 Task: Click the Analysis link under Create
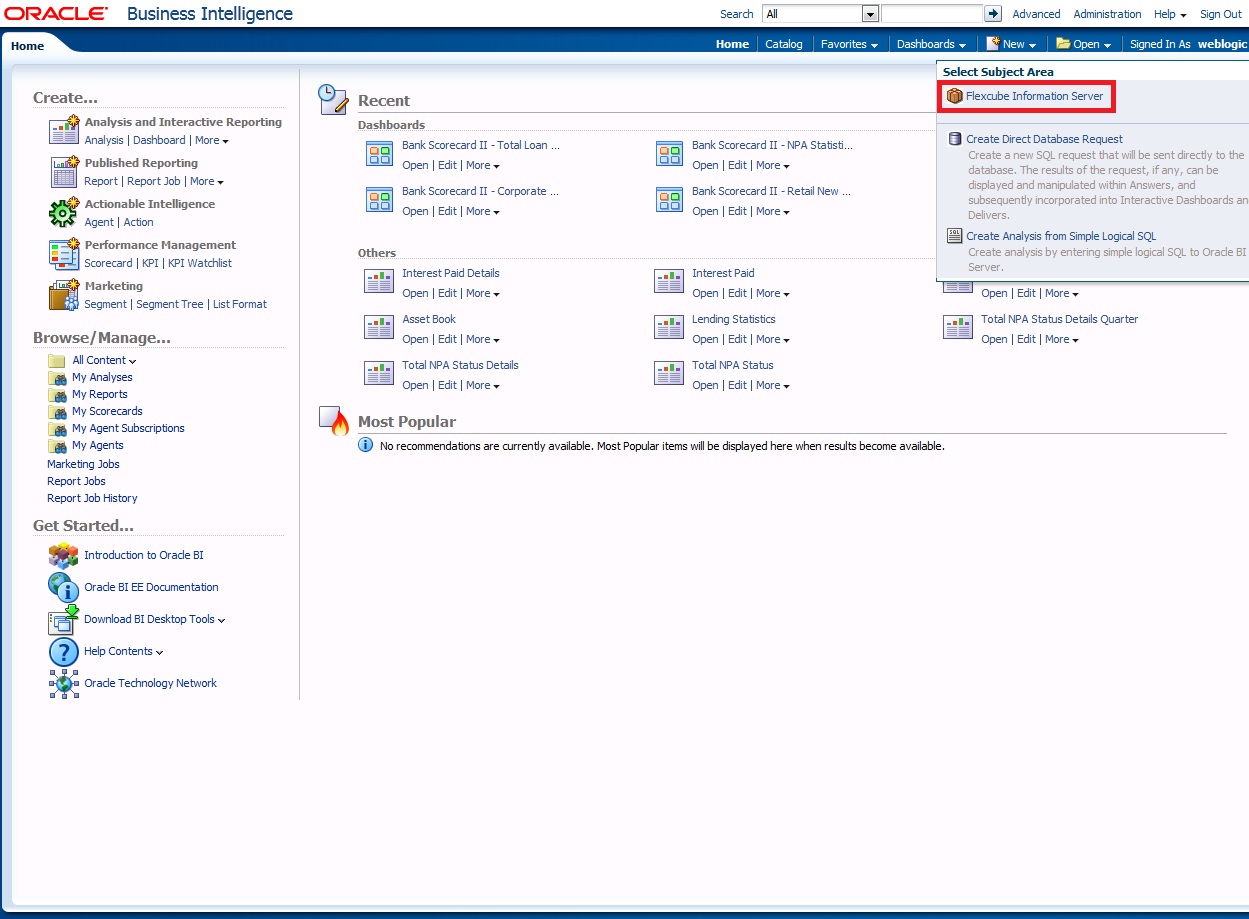pos(104,140)
